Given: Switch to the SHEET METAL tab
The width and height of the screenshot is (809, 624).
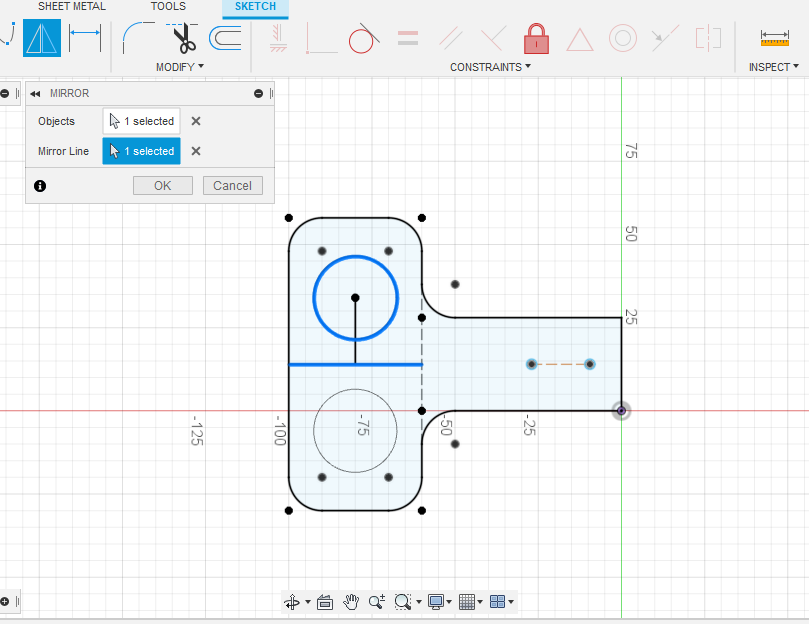Looking at the screenshot, I should click(x=72, y=6).
